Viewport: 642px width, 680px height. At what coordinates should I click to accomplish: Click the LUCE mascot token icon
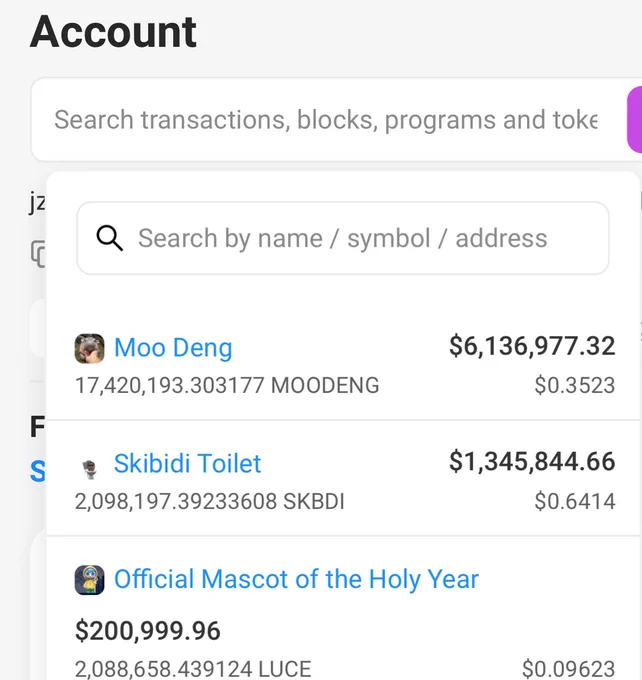point(89,580)
